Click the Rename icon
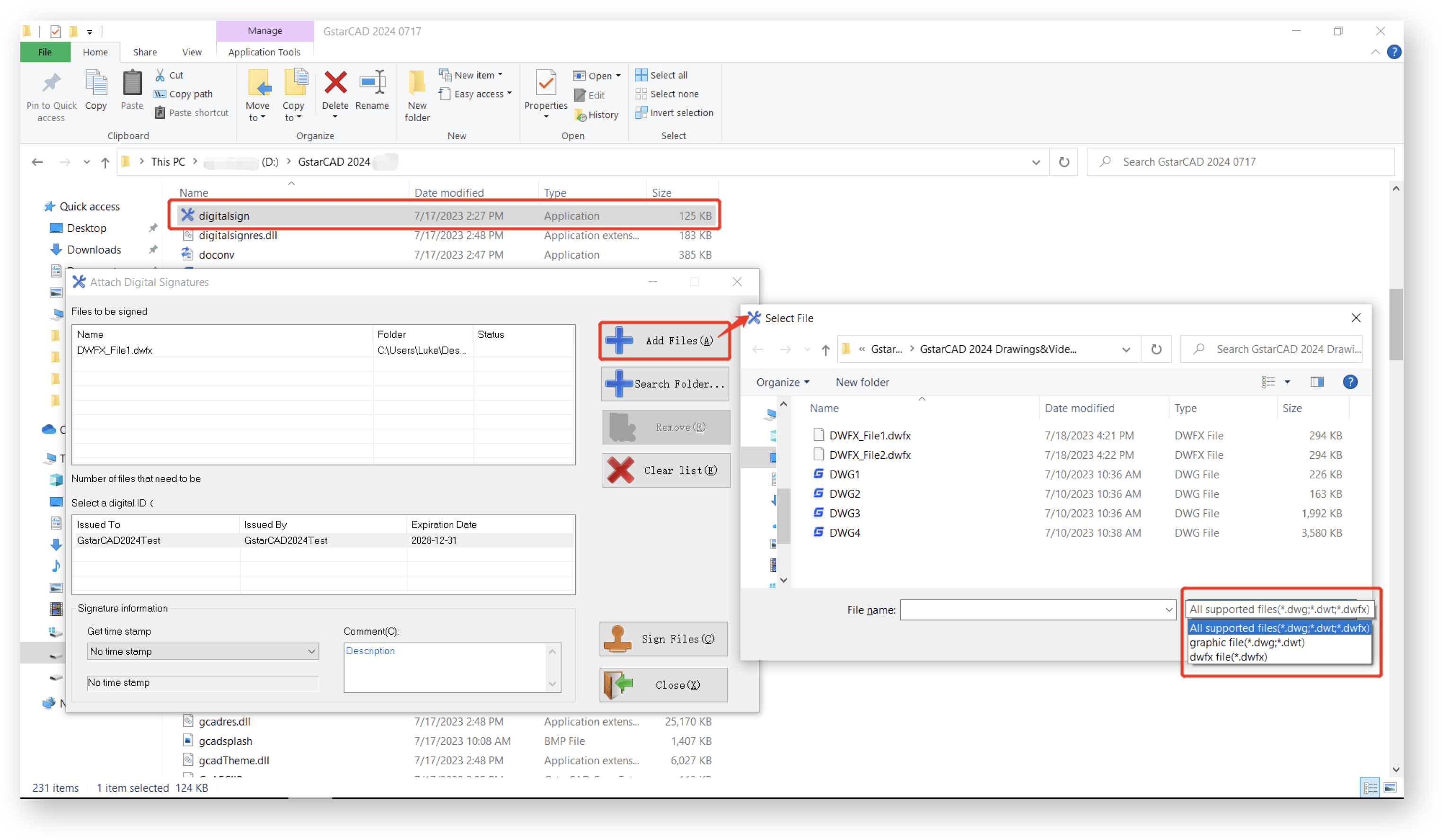This screenshot has height=840, width=1442. pyautogui.click(x=372, y=82)
